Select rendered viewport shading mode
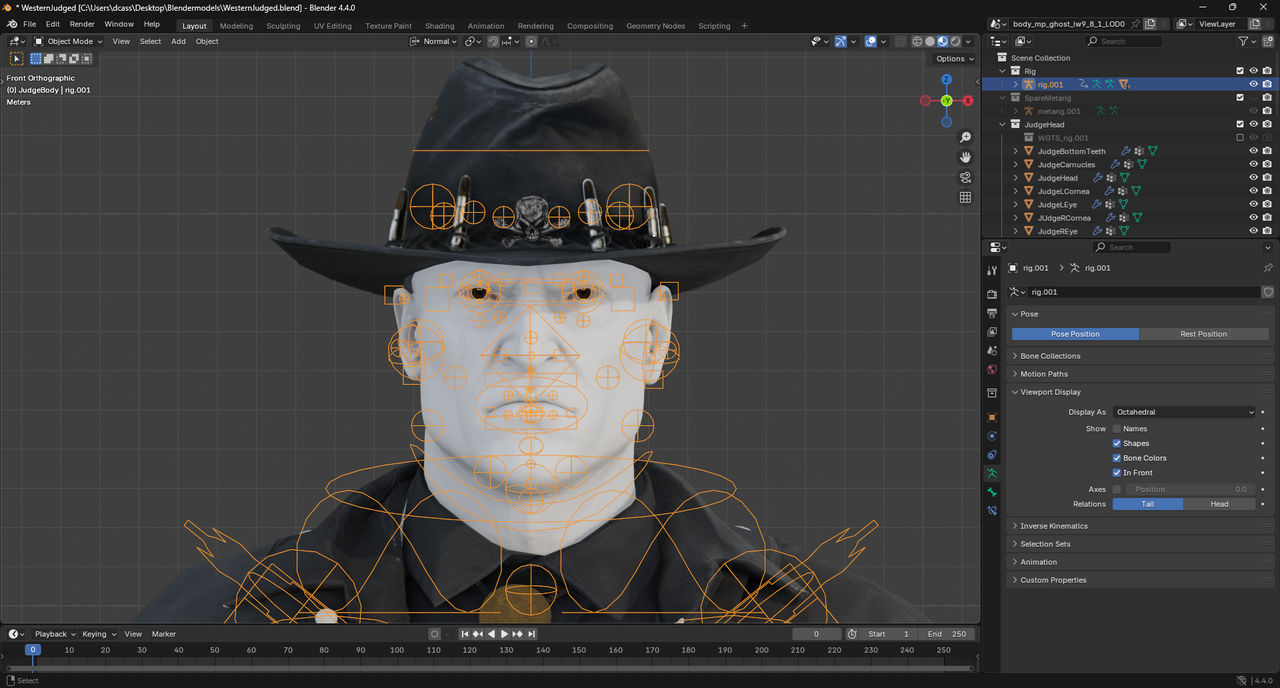Screen dimensions: 1280x688 [x=956, y=41]
